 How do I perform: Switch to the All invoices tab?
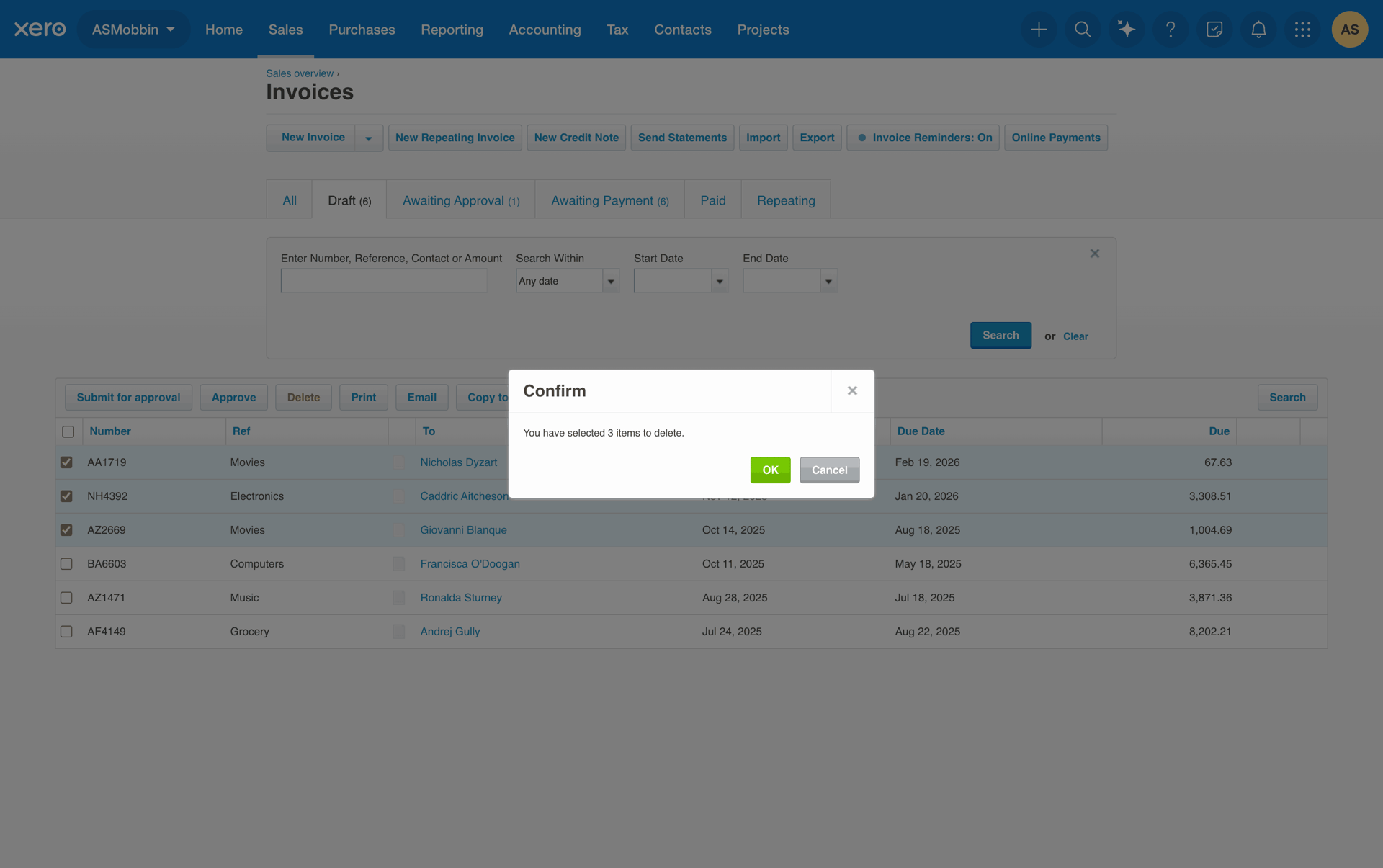point(290,200)
